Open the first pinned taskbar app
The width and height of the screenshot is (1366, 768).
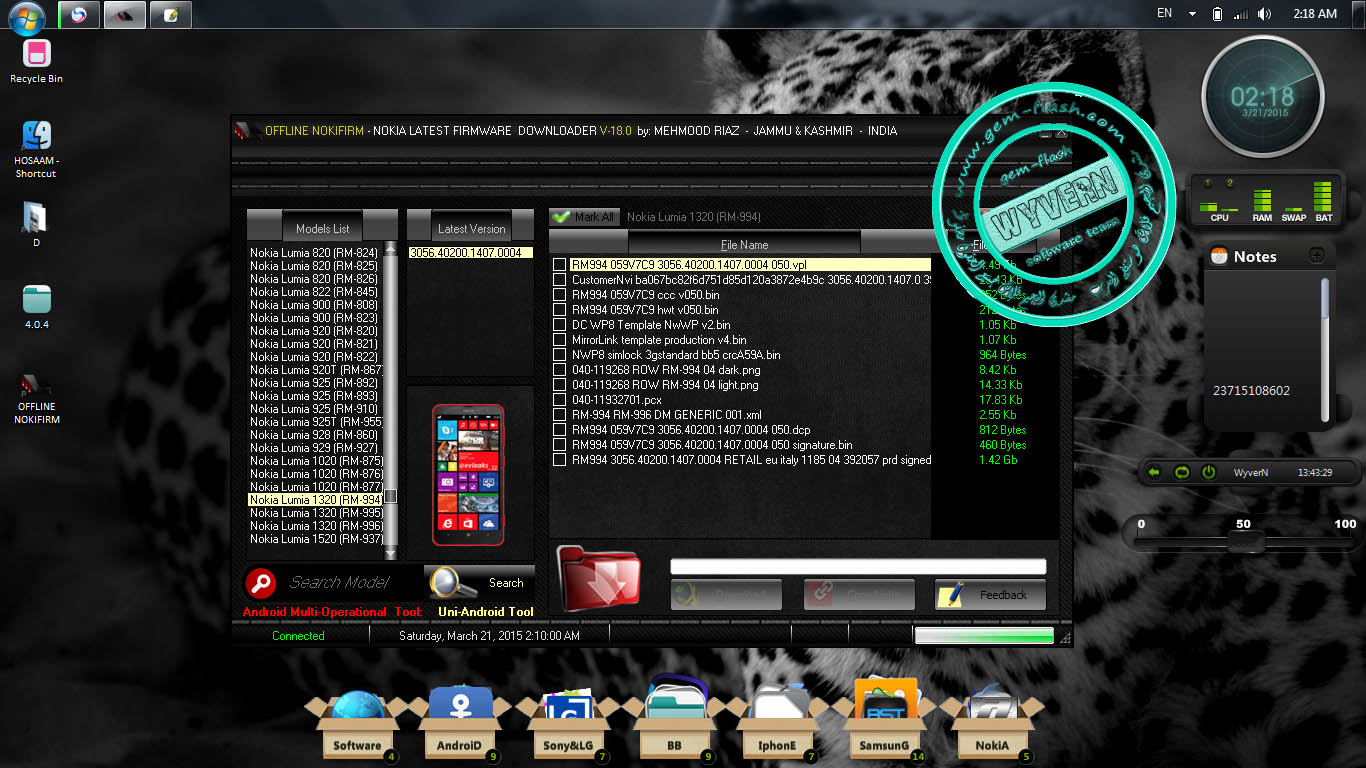(x=80, y=14)
